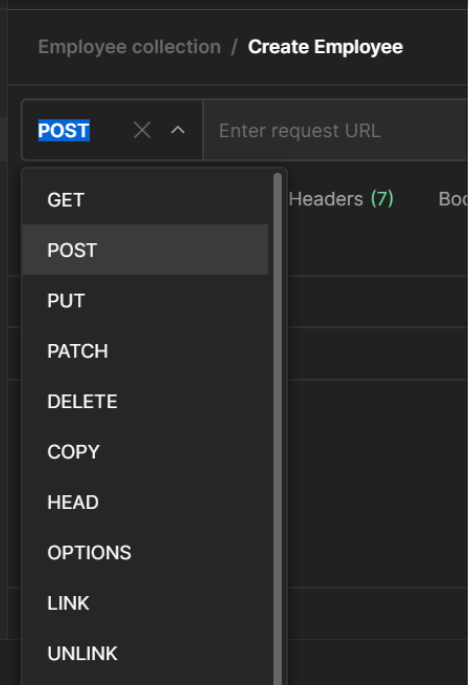Viewport: 469px width, 685px height.
Task: Choose POST in the method dropdown
Action: click(145, 250)
